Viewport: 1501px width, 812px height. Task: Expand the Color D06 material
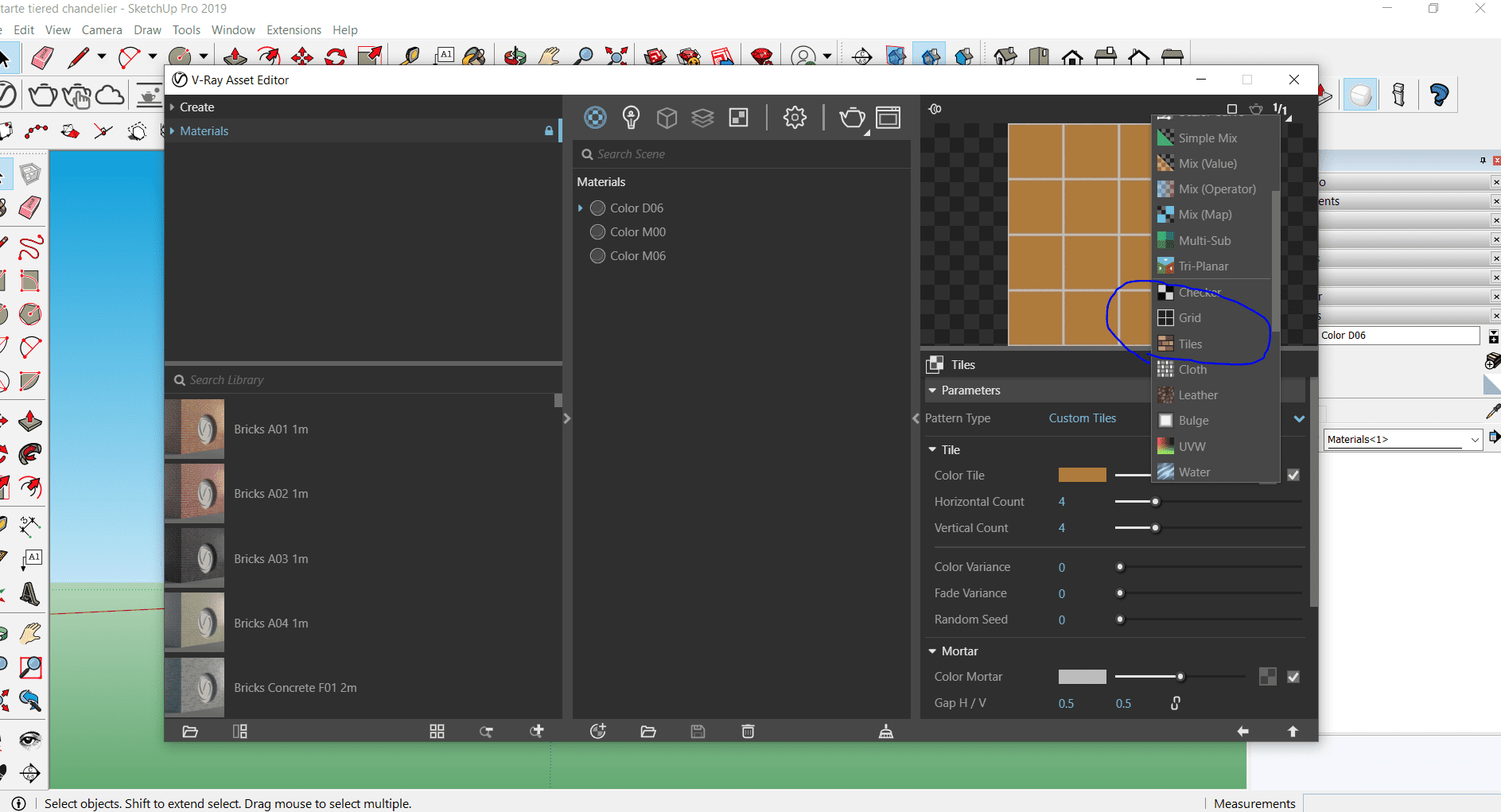[x=581, y=208]
